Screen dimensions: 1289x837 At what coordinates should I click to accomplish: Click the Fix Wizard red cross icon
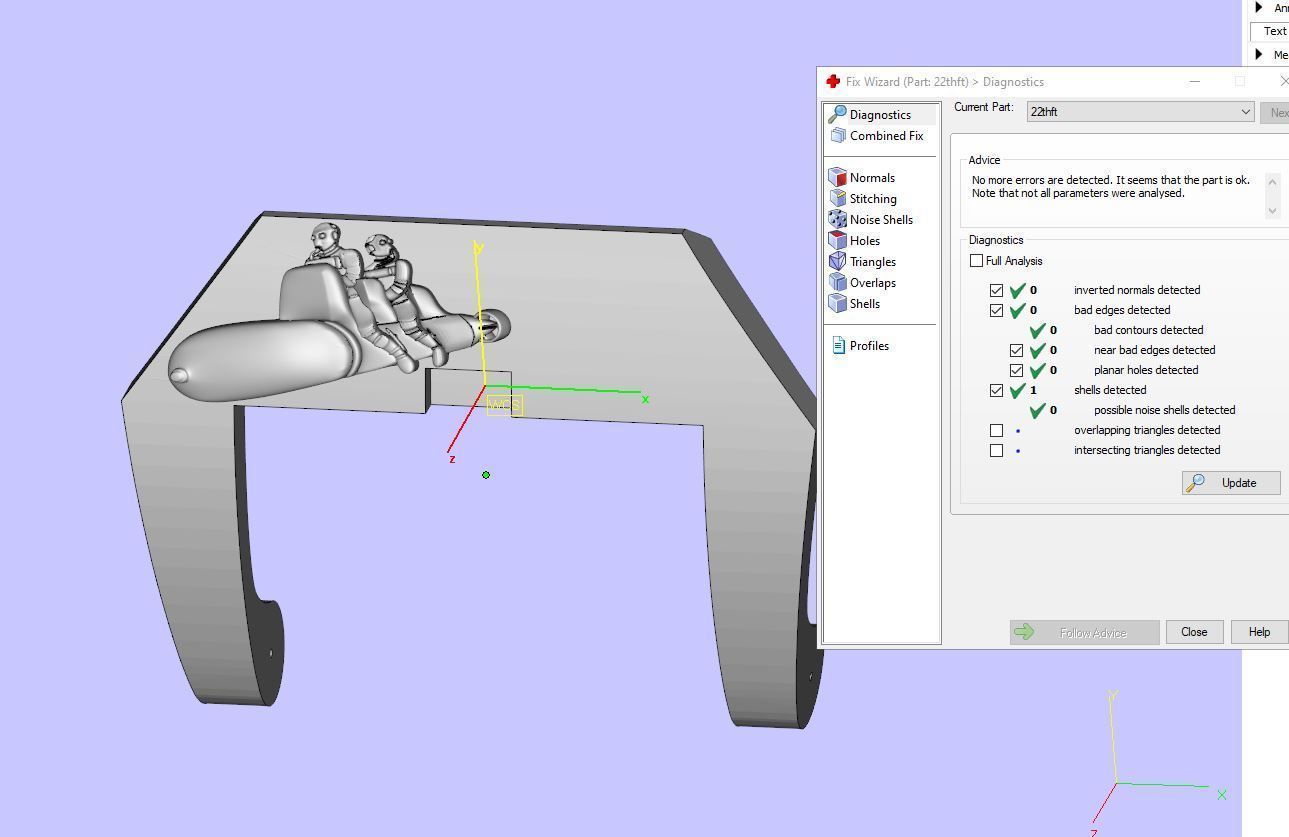click(x=832, y=82)
